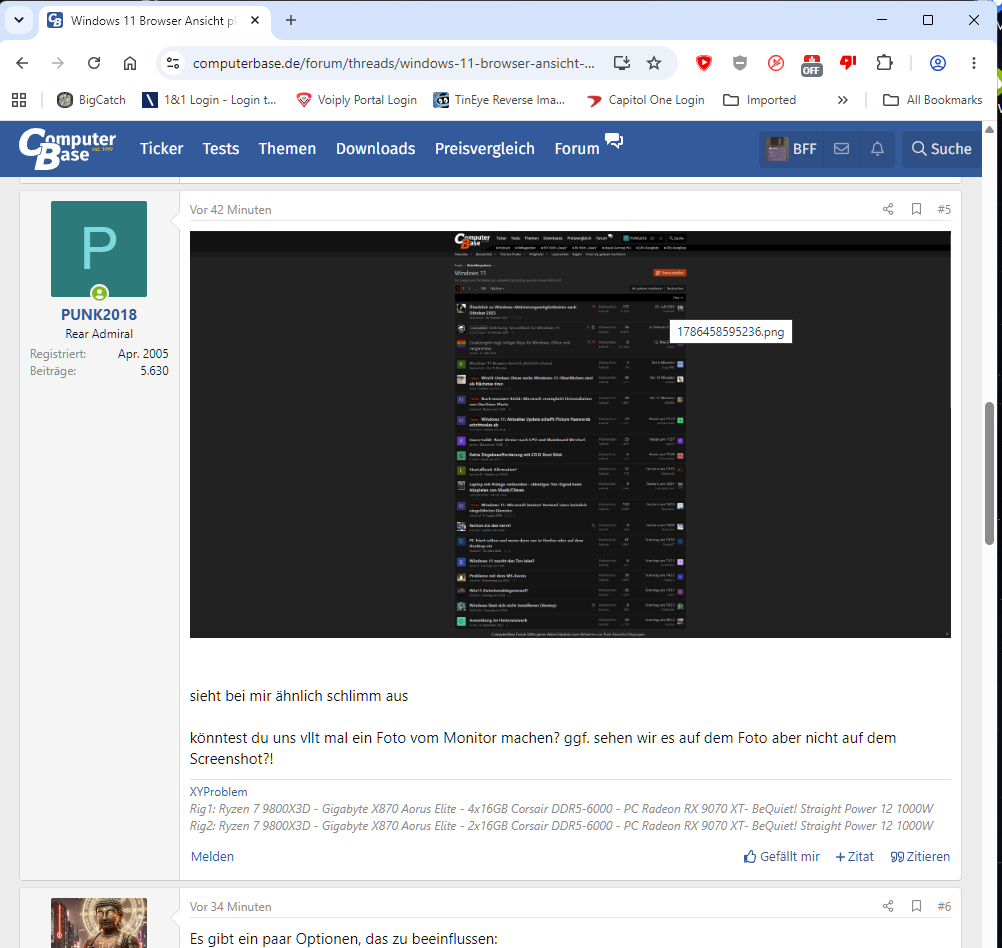Open the PUNK2018 username profile link
1002x948 pixels.
pyautogui.click(x=98, y=315)
